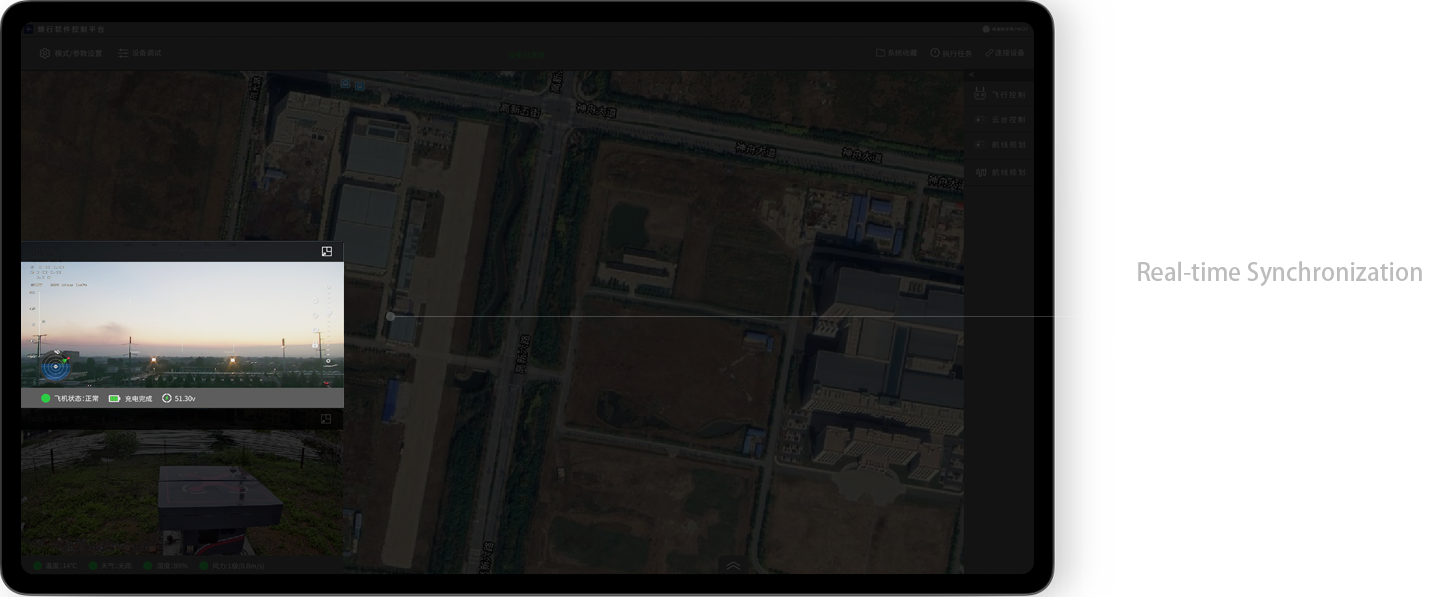Open the route planning waveform icon
This screenshot has height=597, width=1439.
tap(981, 172)
